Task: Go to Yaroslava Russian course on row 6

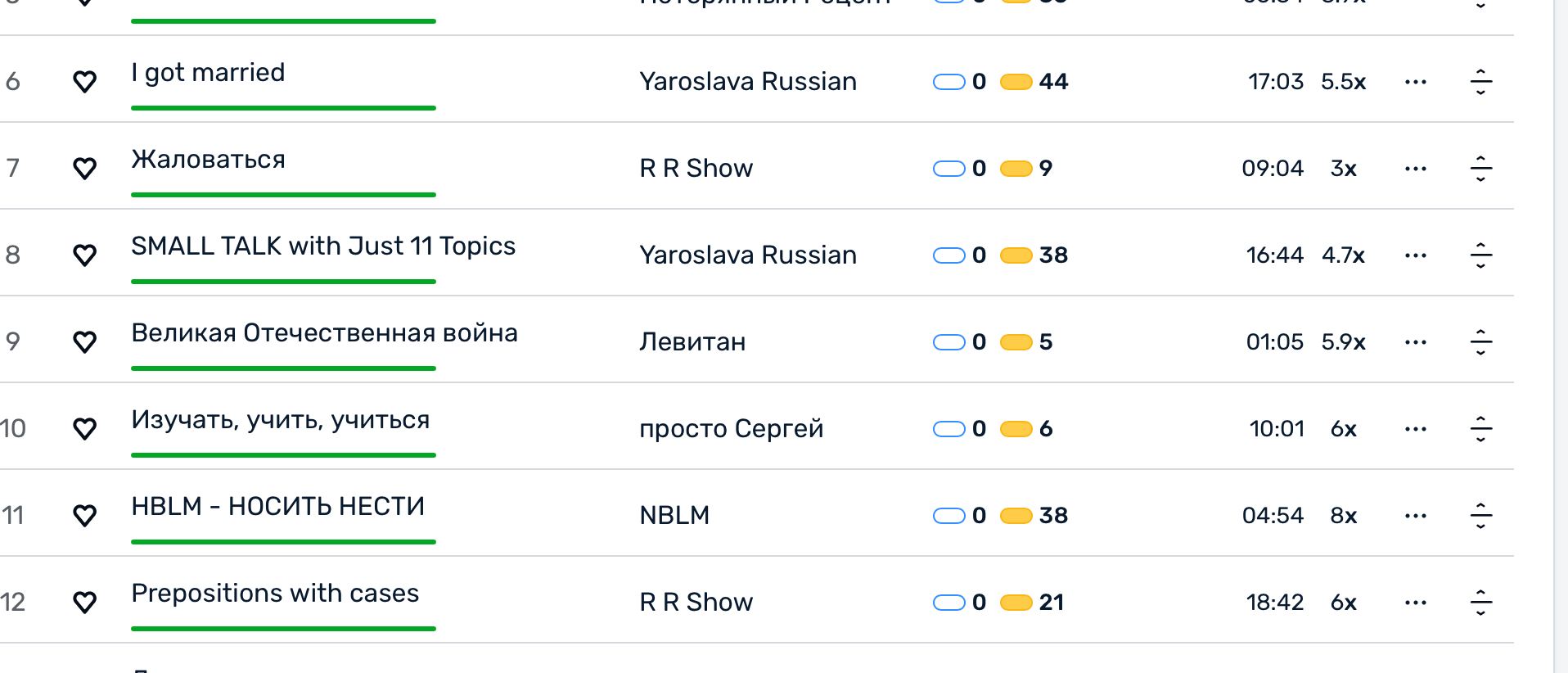Action: [x=748, y=82]
